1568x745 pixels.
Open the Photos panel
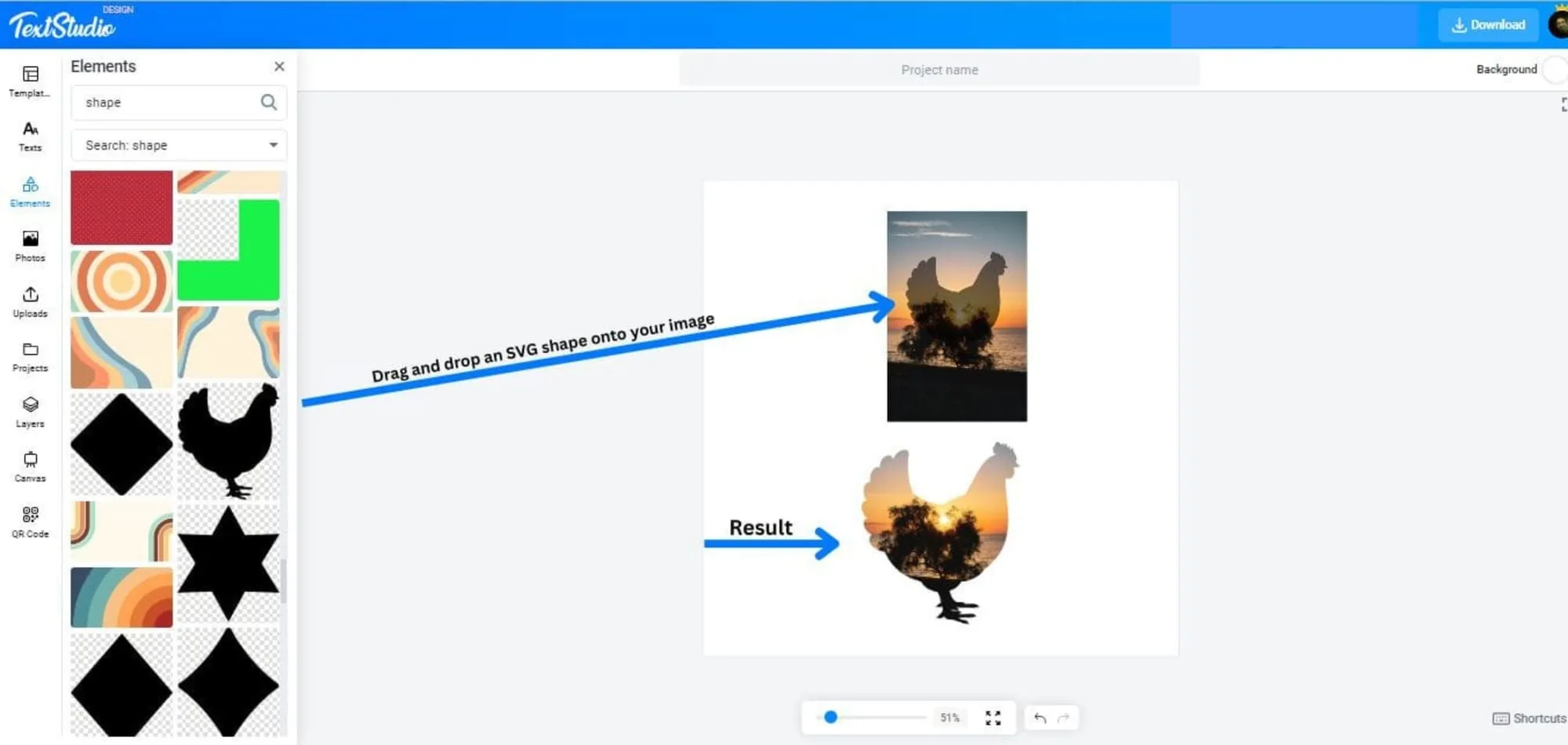tap(30, 246)
